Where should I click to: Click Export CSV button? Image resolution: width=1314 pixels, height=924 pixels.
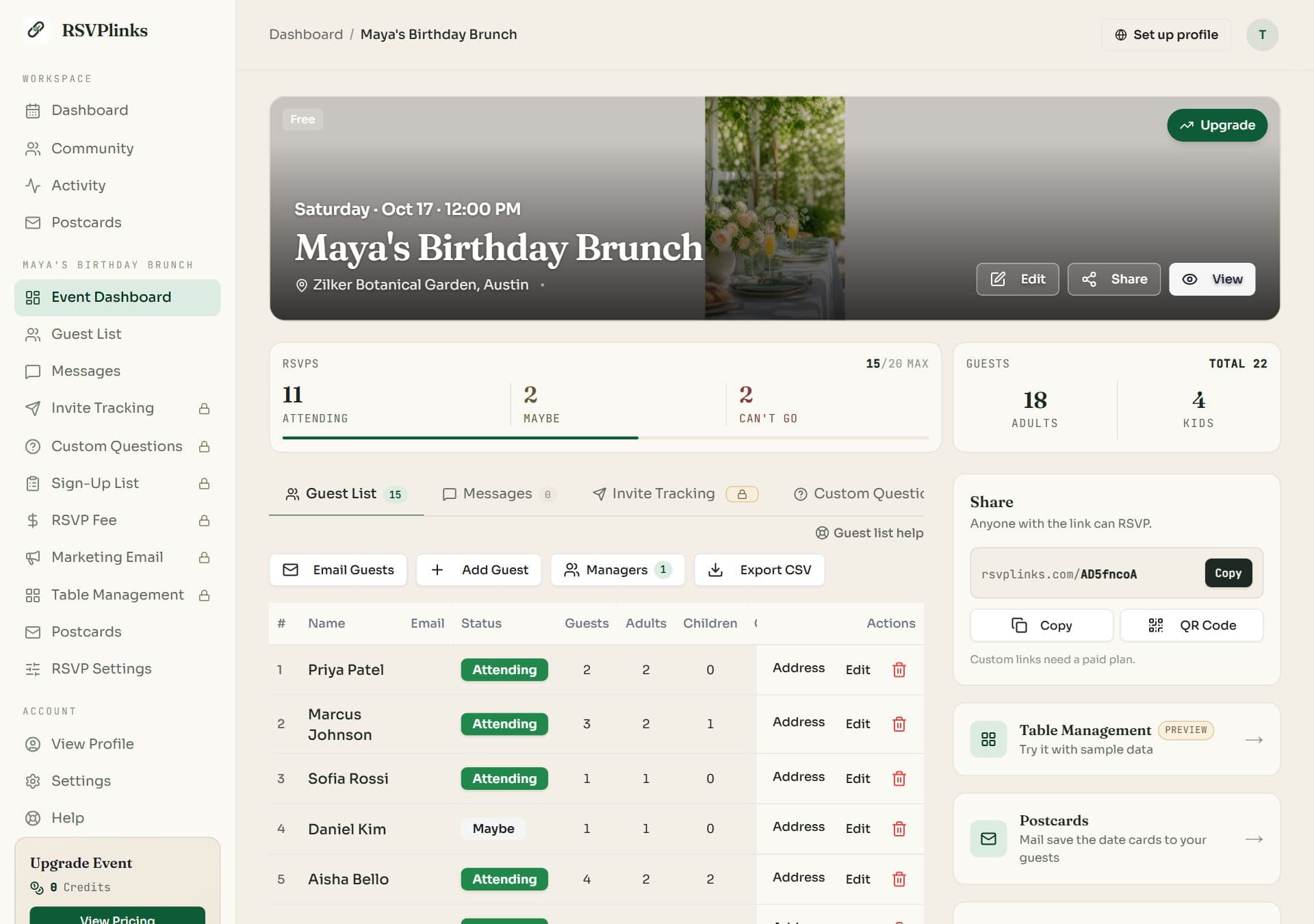pyautogui.click(x=760, y=570)
